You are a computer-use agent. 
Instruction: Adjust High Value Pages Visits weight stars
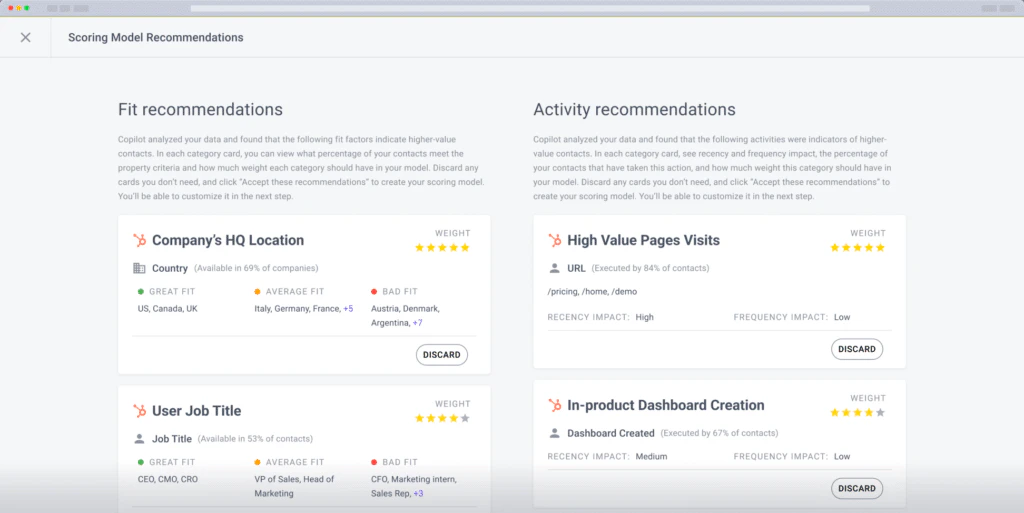857,247
